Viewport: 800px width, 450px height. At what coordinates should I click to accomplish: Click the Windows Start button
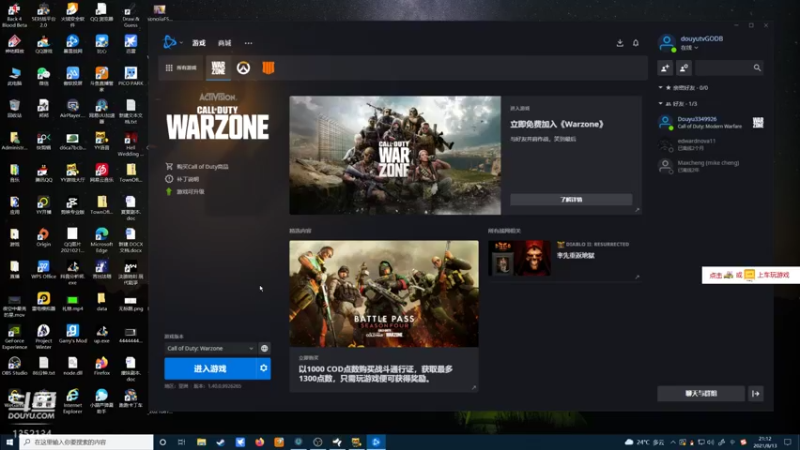(9, 442)
